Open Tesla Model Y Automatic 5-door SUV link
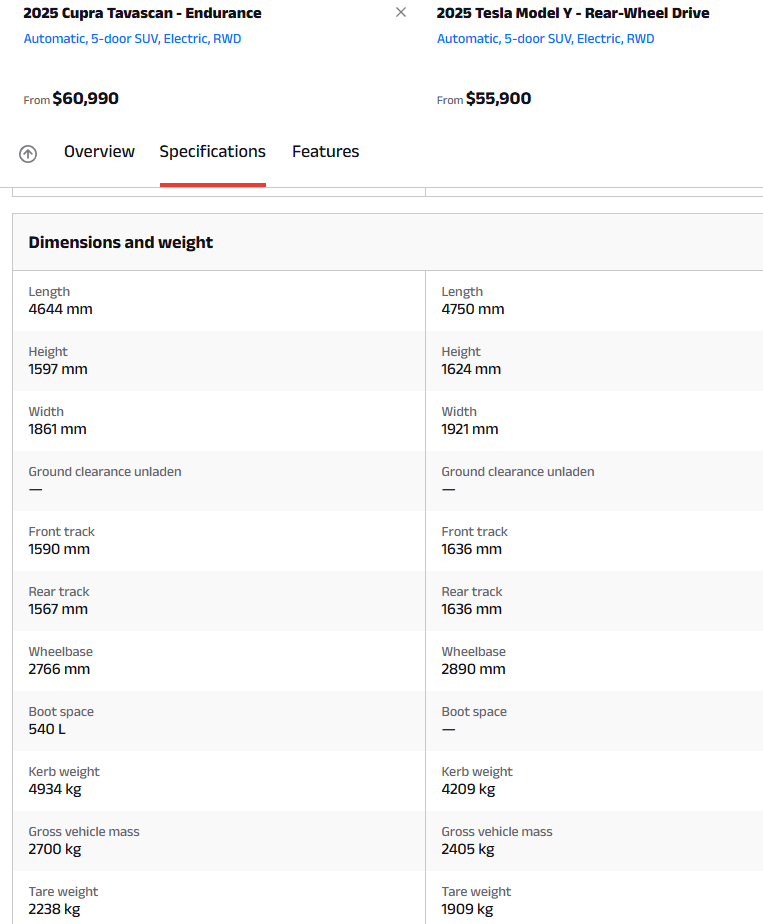 click(x=545, y=39)
